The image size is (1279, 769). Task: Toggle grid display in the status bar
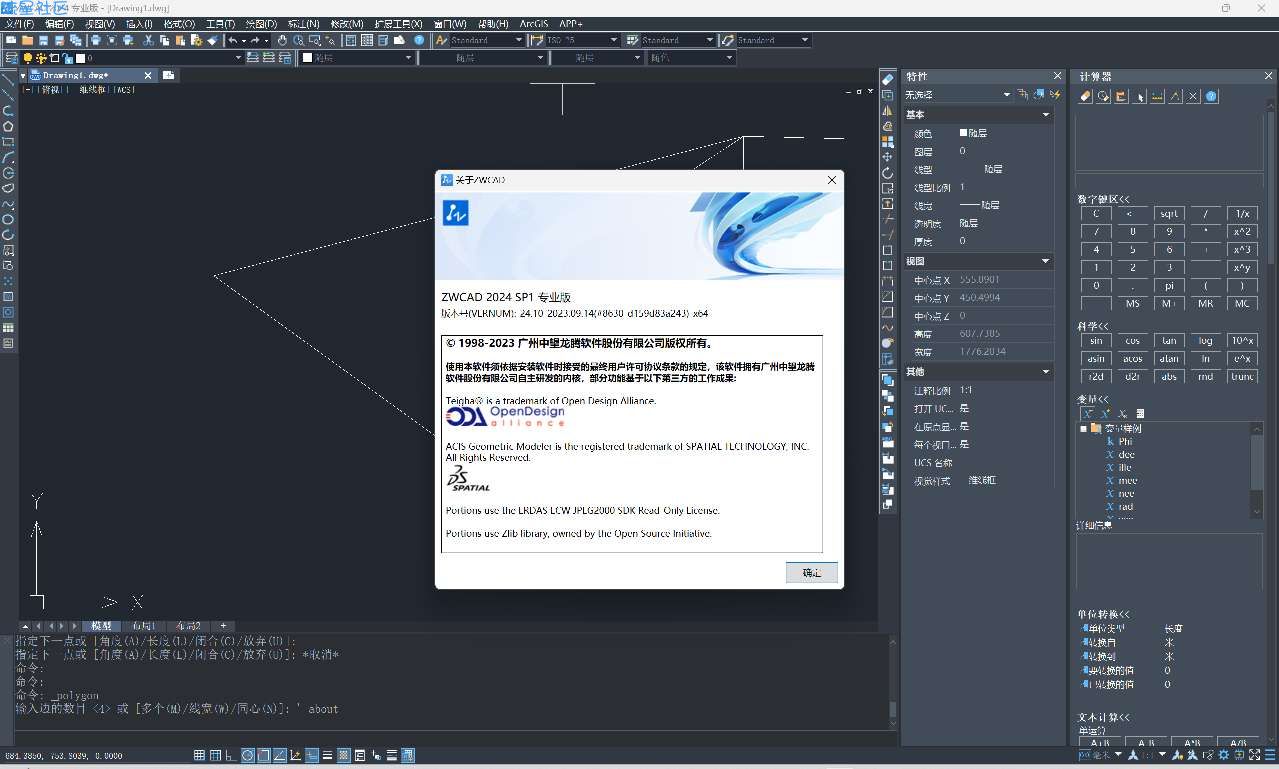200,755
